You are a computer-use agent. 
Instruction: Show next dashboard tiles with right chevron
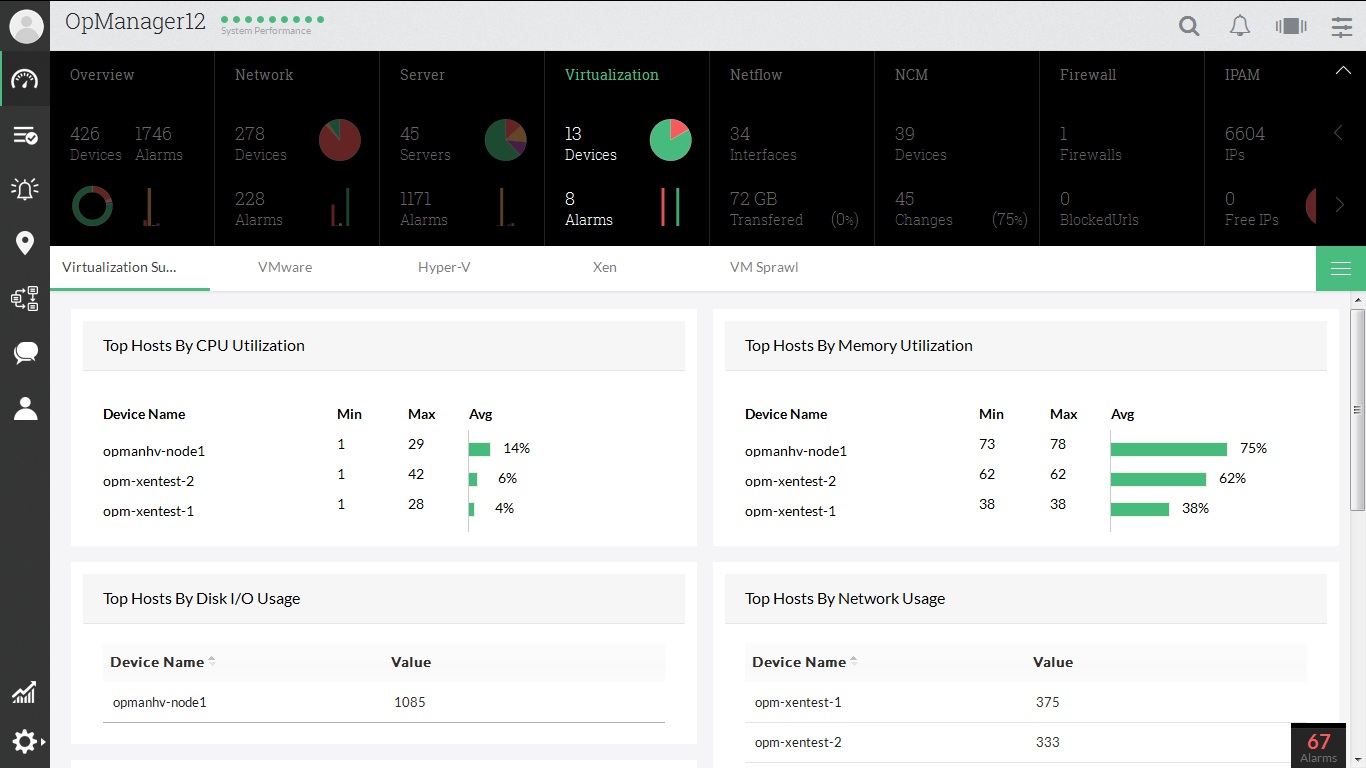[1340, 205]
